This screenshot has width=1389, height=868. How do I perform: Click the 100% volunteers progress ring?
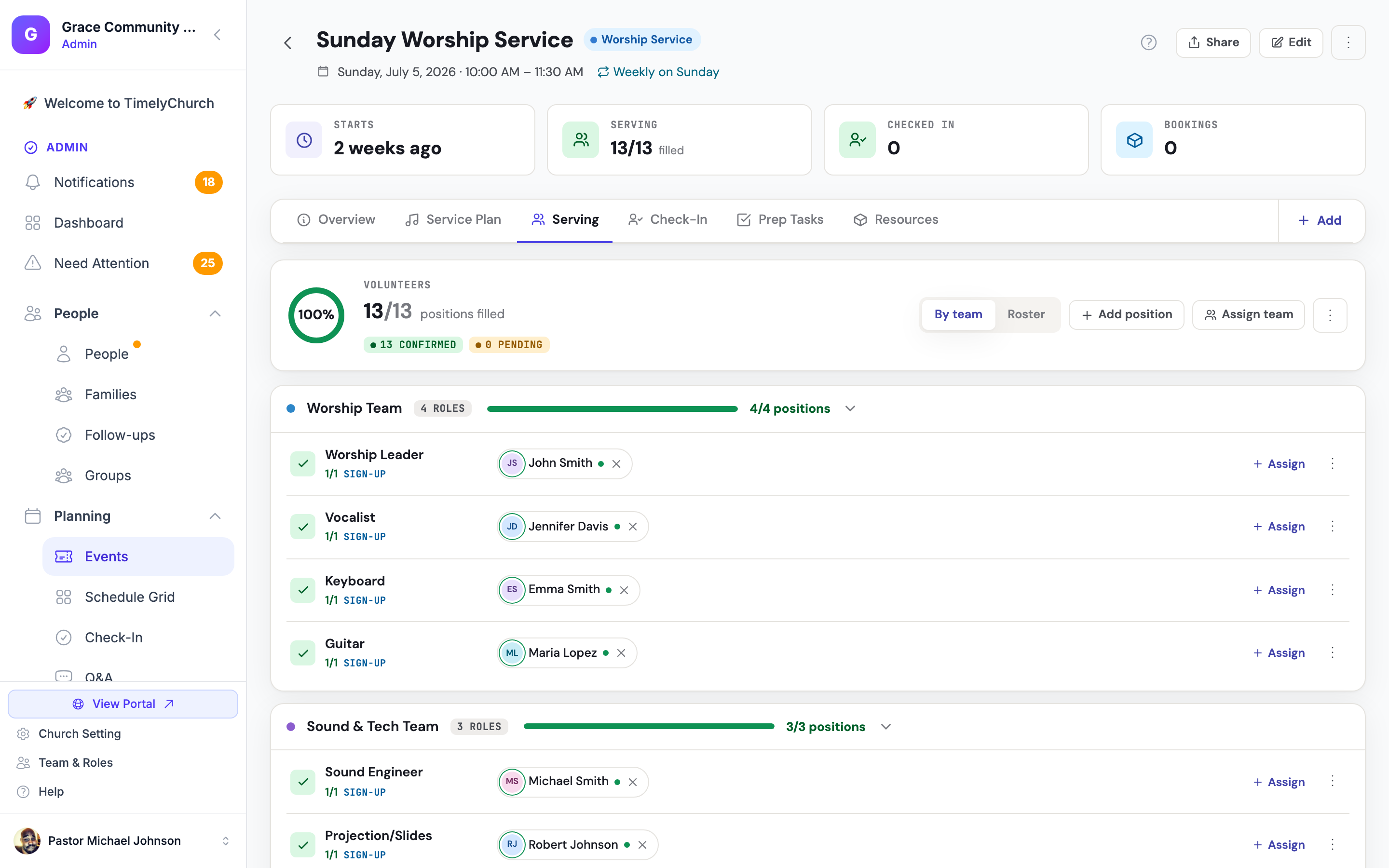[316, 314]
